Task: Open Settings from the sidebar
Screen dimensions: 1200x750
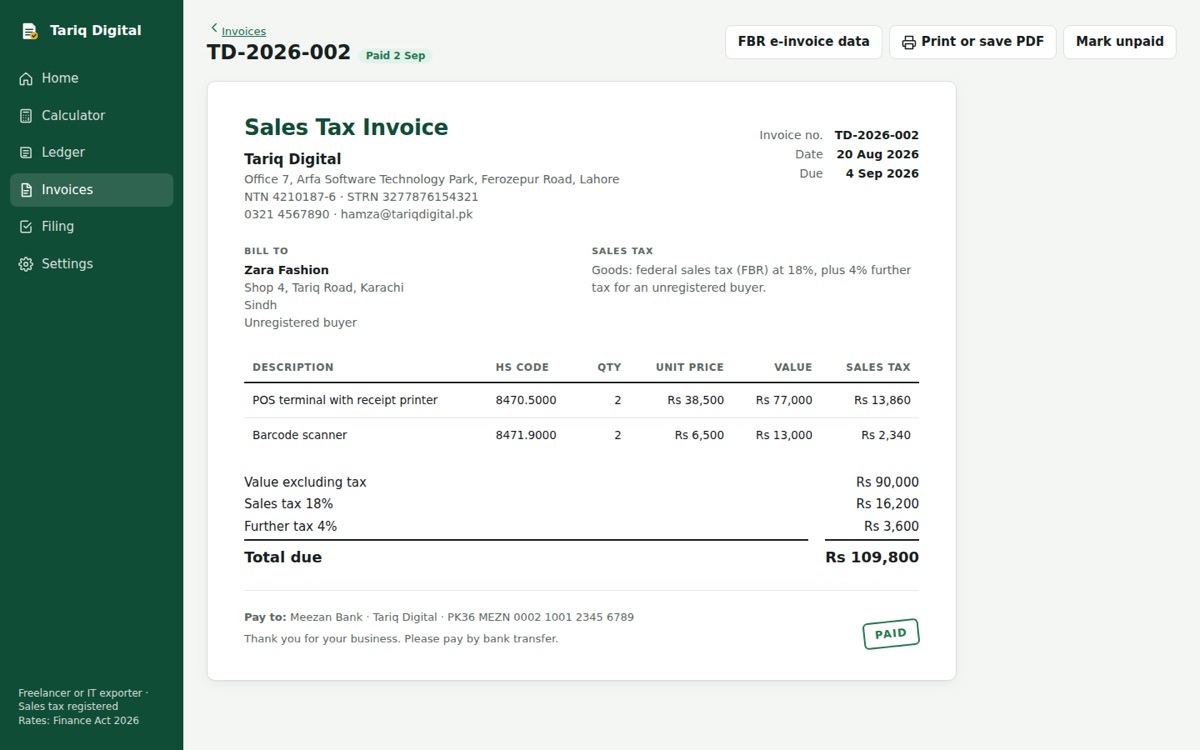Action: [92, 264]
